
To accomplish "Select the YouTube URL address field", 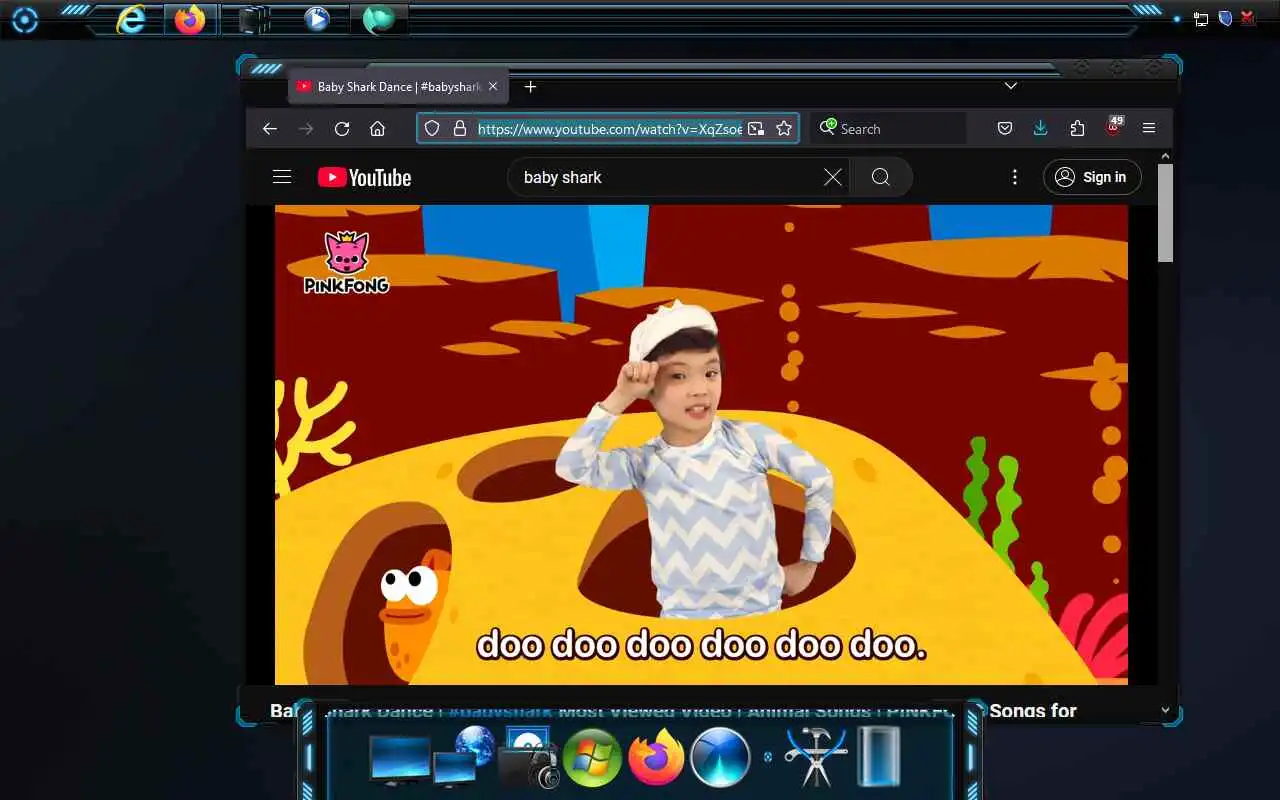I will pyautogui.click(x=610, y=128).
